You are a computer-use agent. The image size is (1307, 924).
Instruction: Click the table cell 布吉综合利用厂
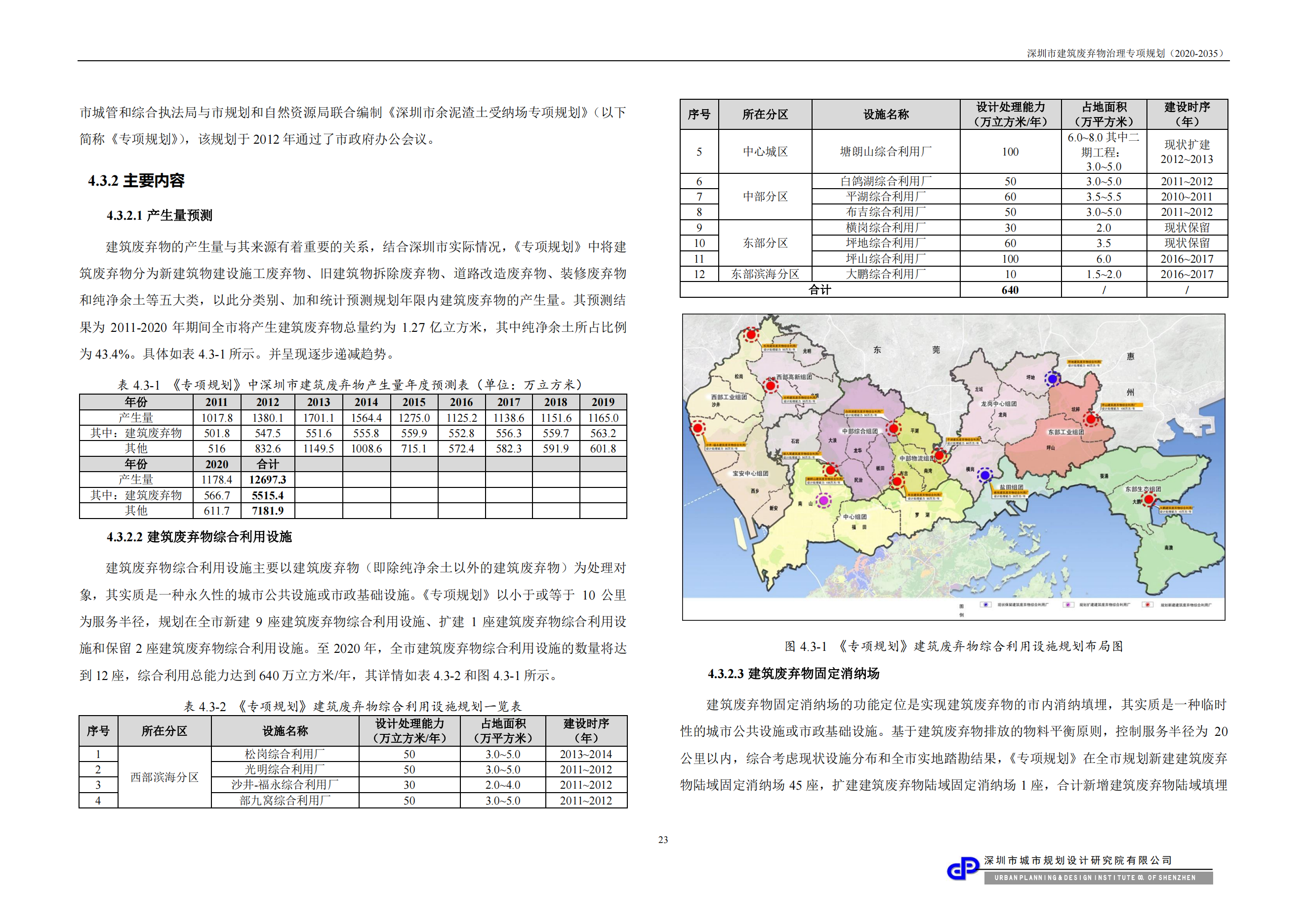886,212
